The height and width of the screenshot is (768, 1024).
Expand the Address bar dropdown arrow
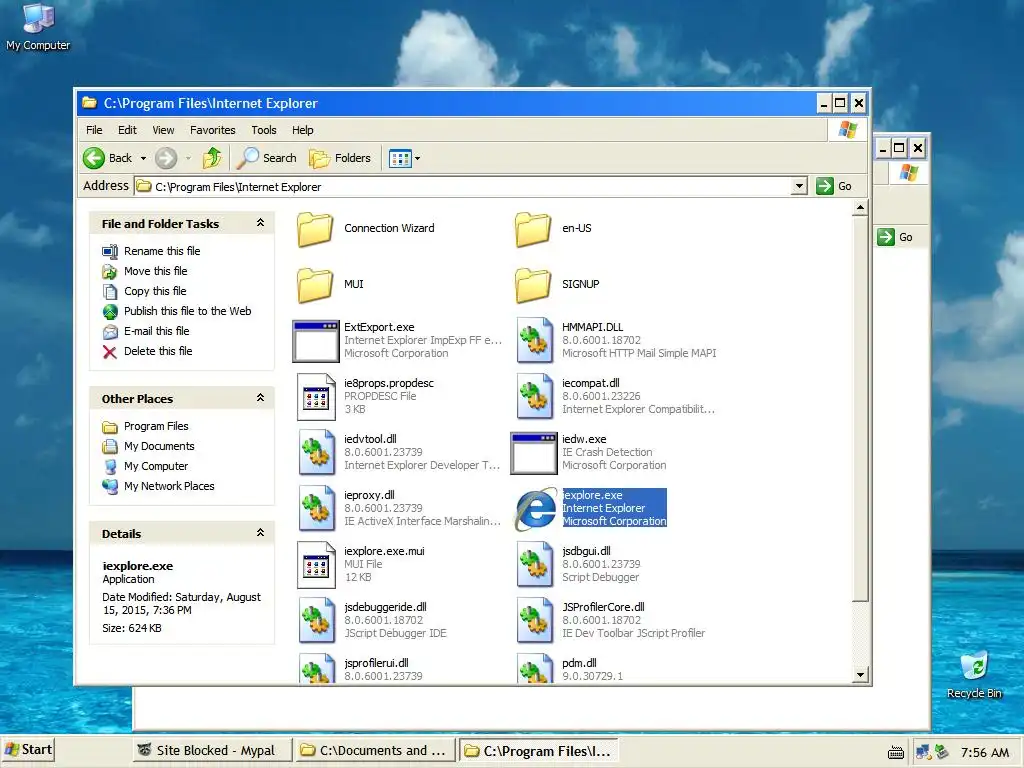click(x=799, y=186)
